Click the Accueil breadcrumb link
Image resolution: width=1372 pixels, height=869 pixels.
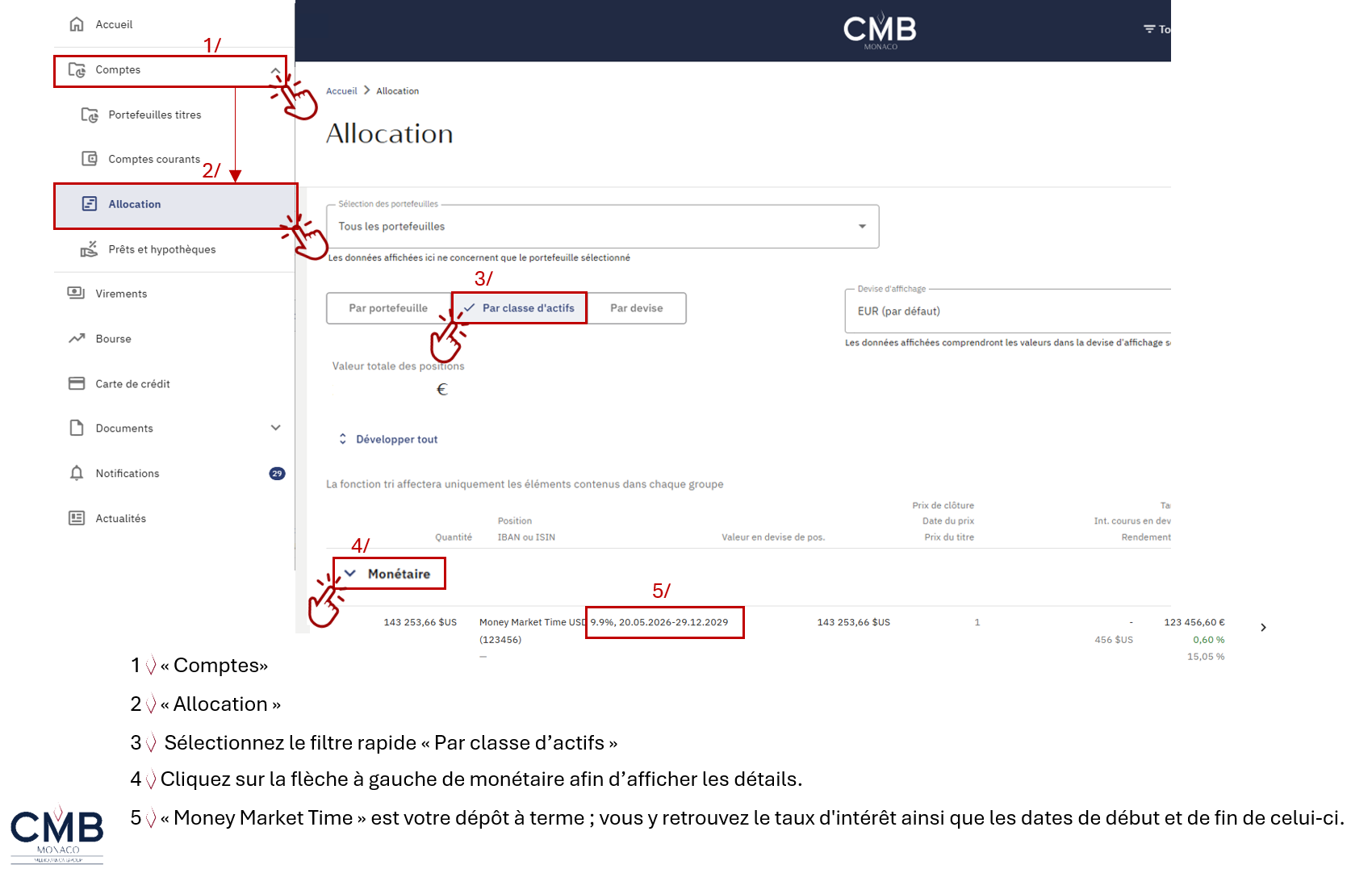341,91
